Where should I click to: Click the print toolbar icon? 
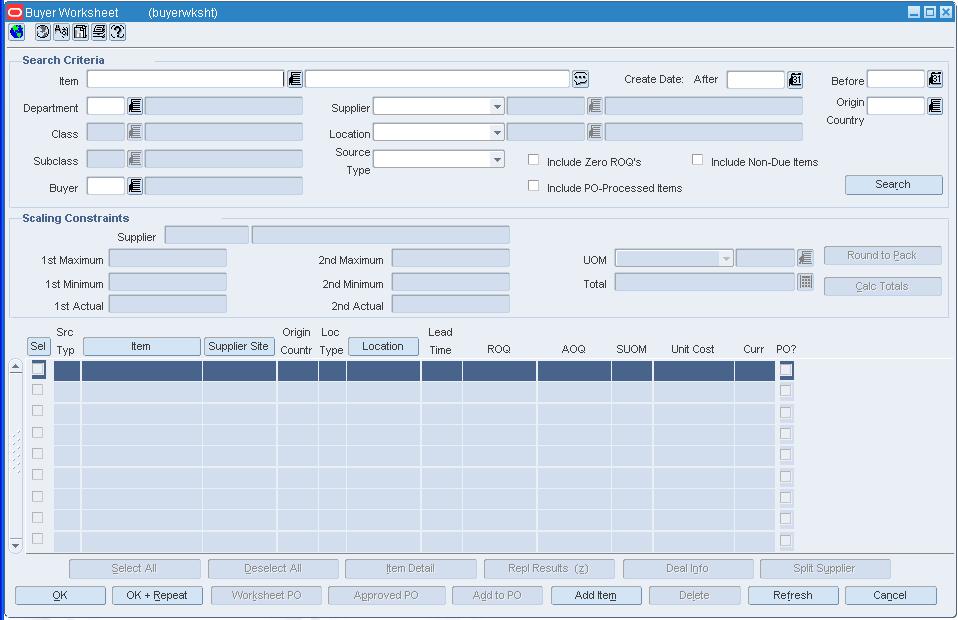[x=99, y=32]
